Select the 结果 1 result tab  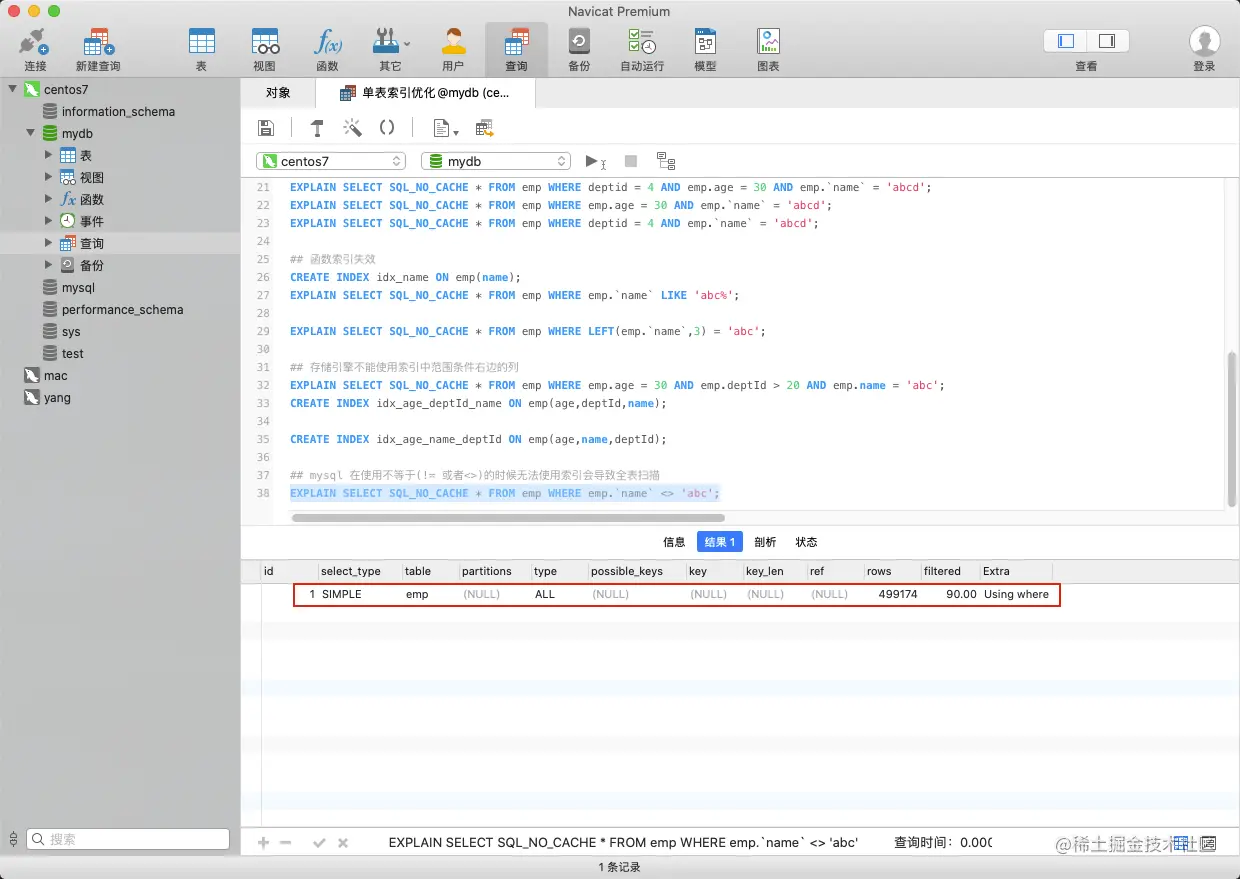[x=720, y=542]
